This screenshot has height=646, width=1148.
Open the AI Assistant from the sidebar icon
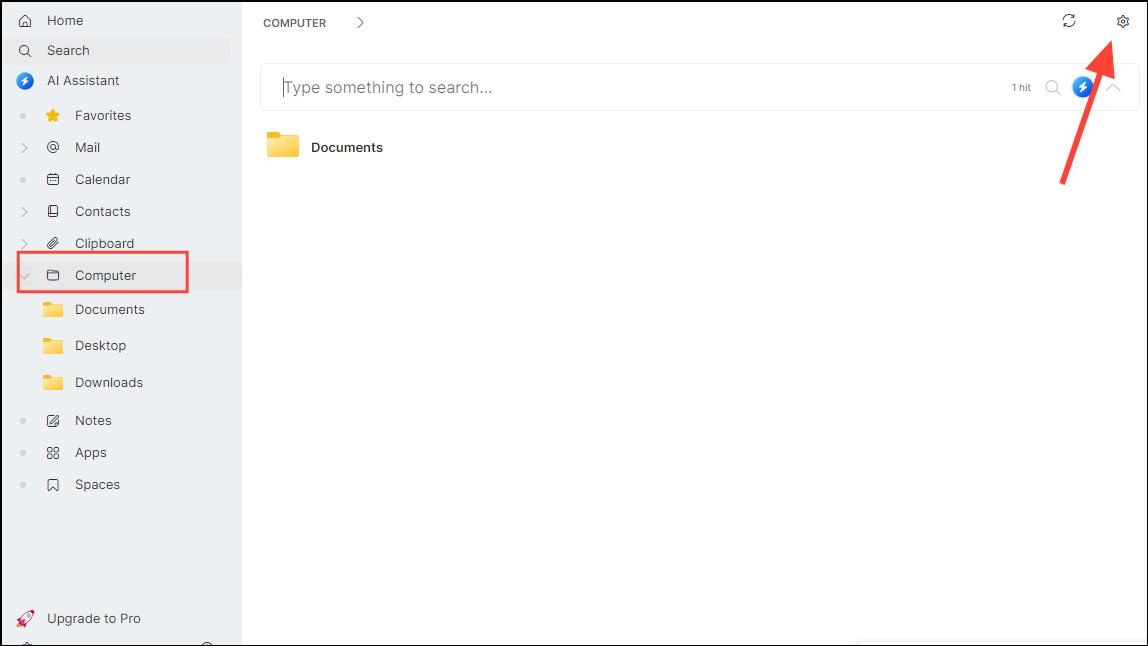click(25, 81)
